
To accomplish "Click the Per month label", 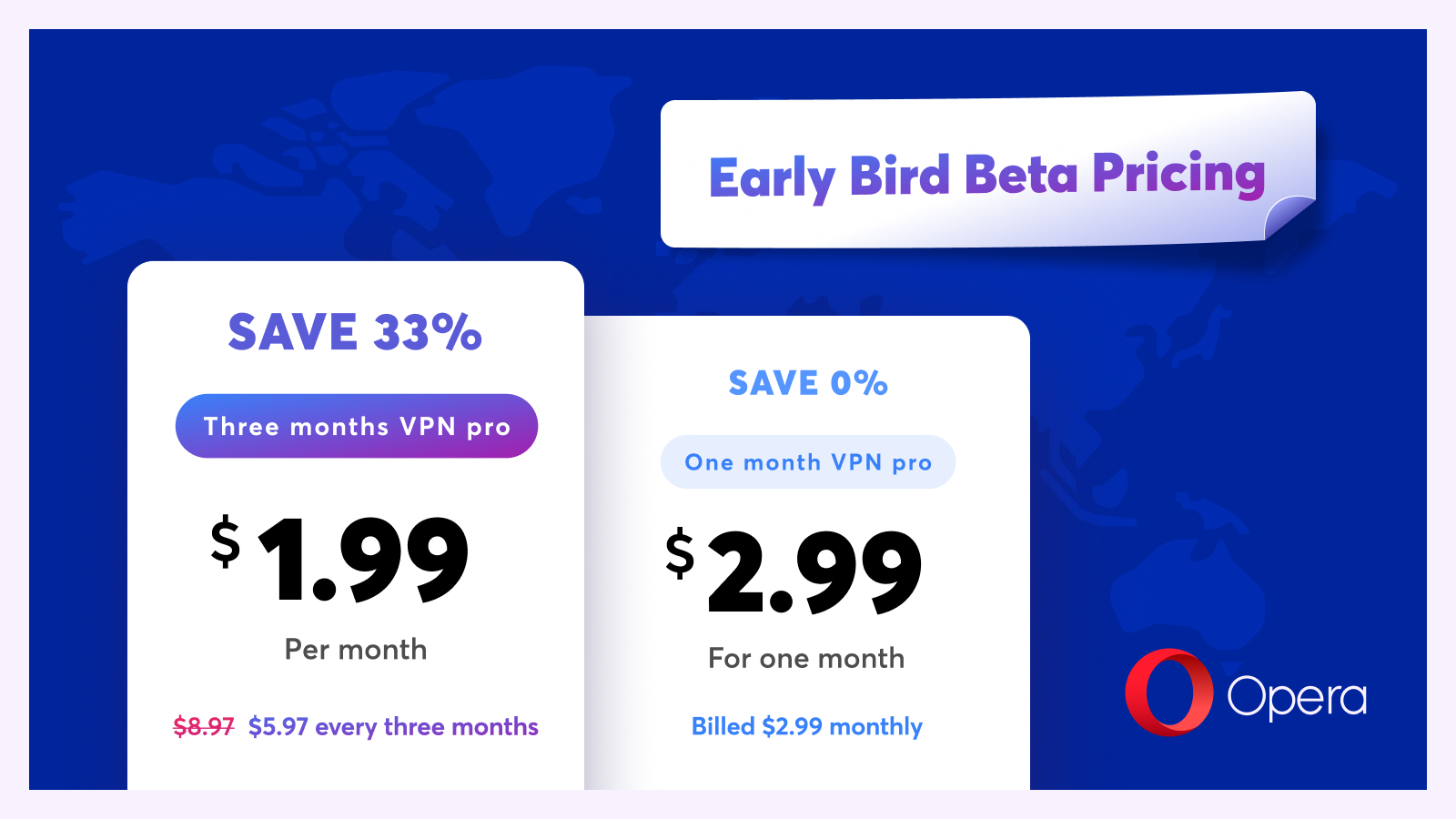I will click(x=356, y=649).
